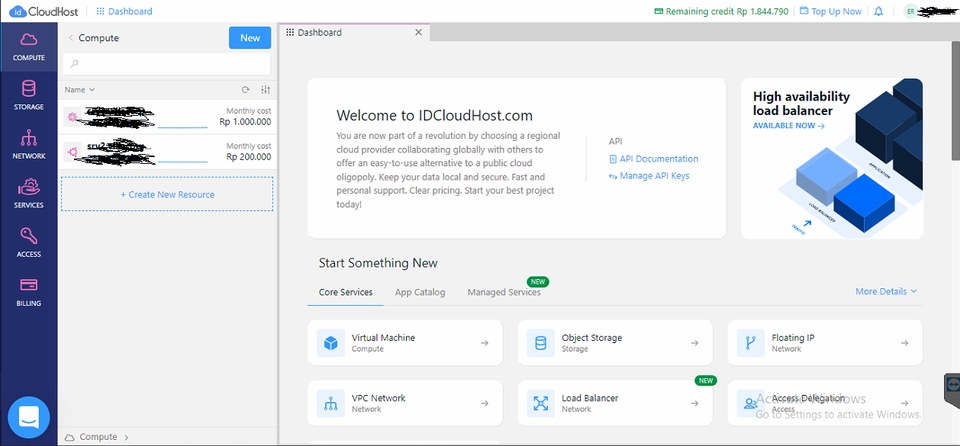
Task: Open the Compute section in sidebar
Action: (29, 47)
